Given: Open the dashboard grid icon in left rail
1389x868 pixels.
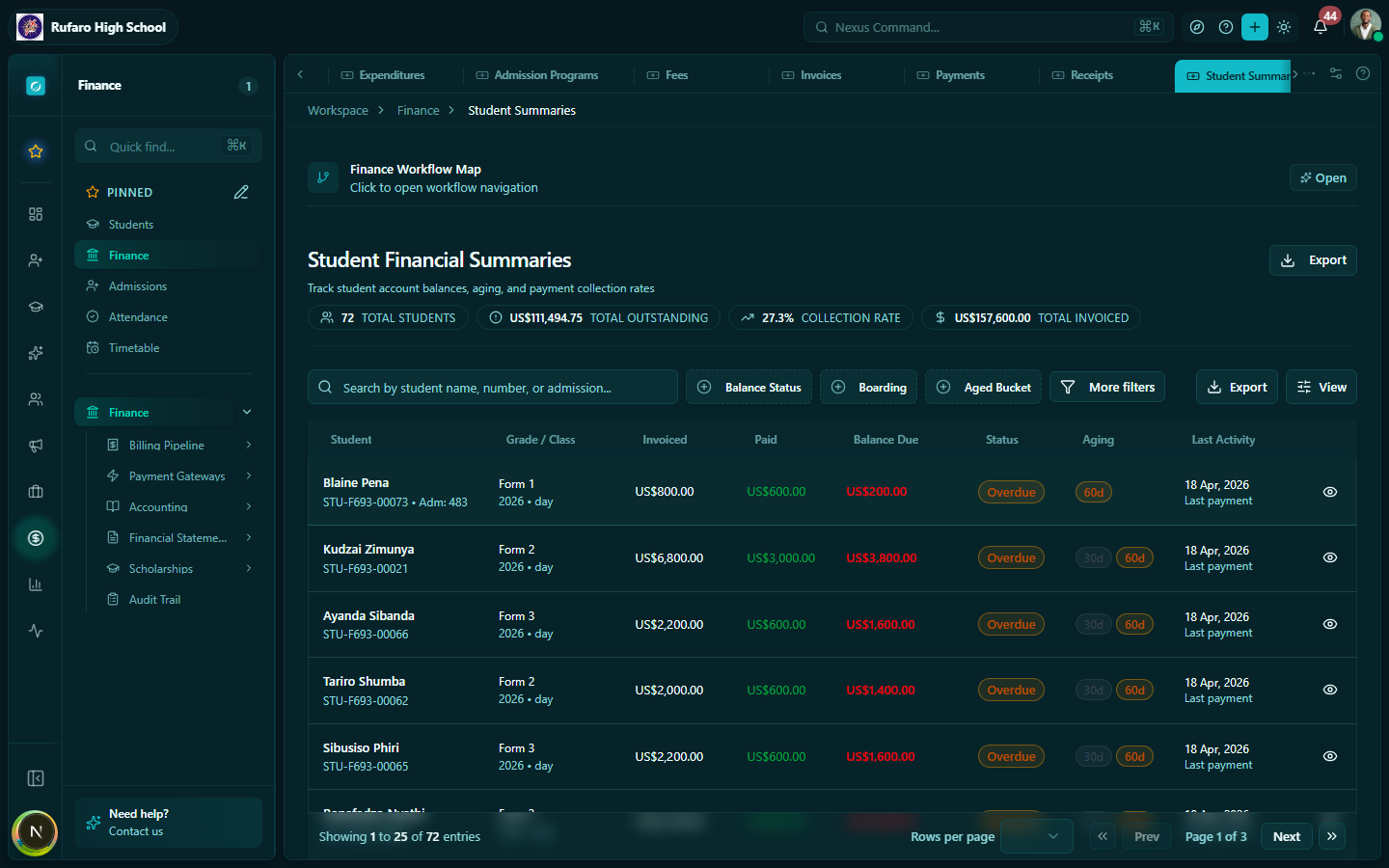Looking at the screenshot, I should pos(36,214).
